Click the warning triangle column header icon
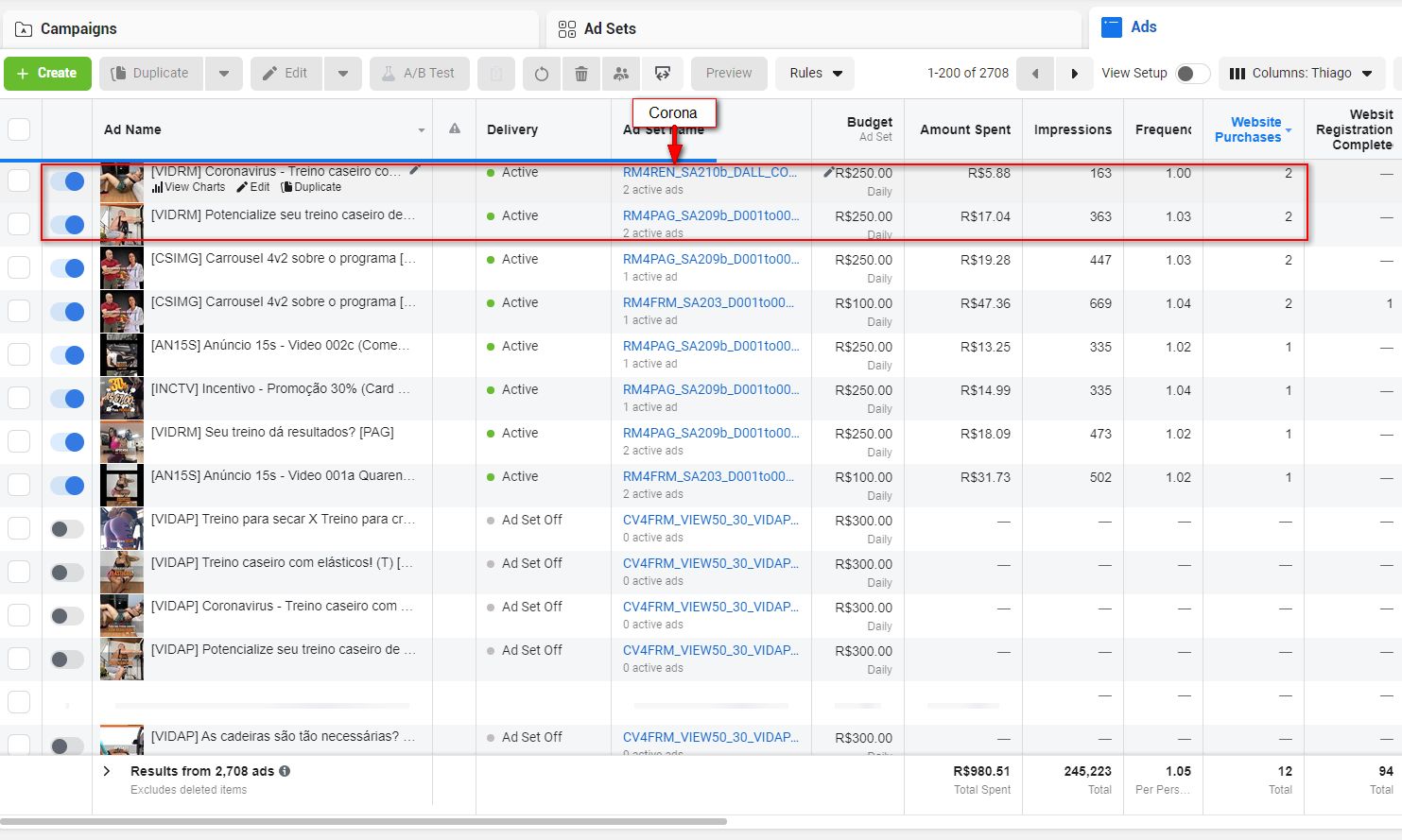This screenshot has width=1402, height=840. 455,129
